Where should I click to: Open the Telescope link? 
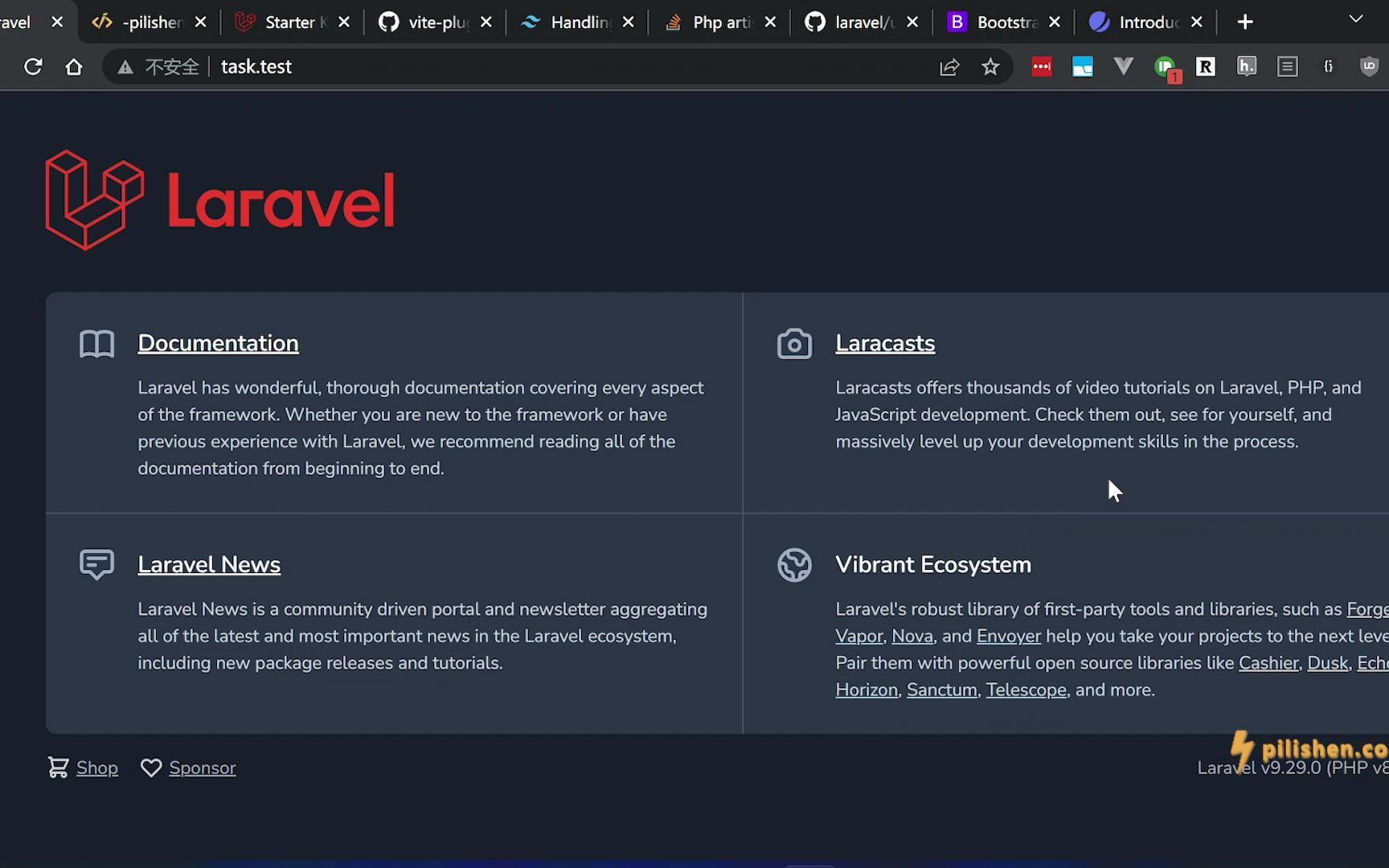[1026, 690]
